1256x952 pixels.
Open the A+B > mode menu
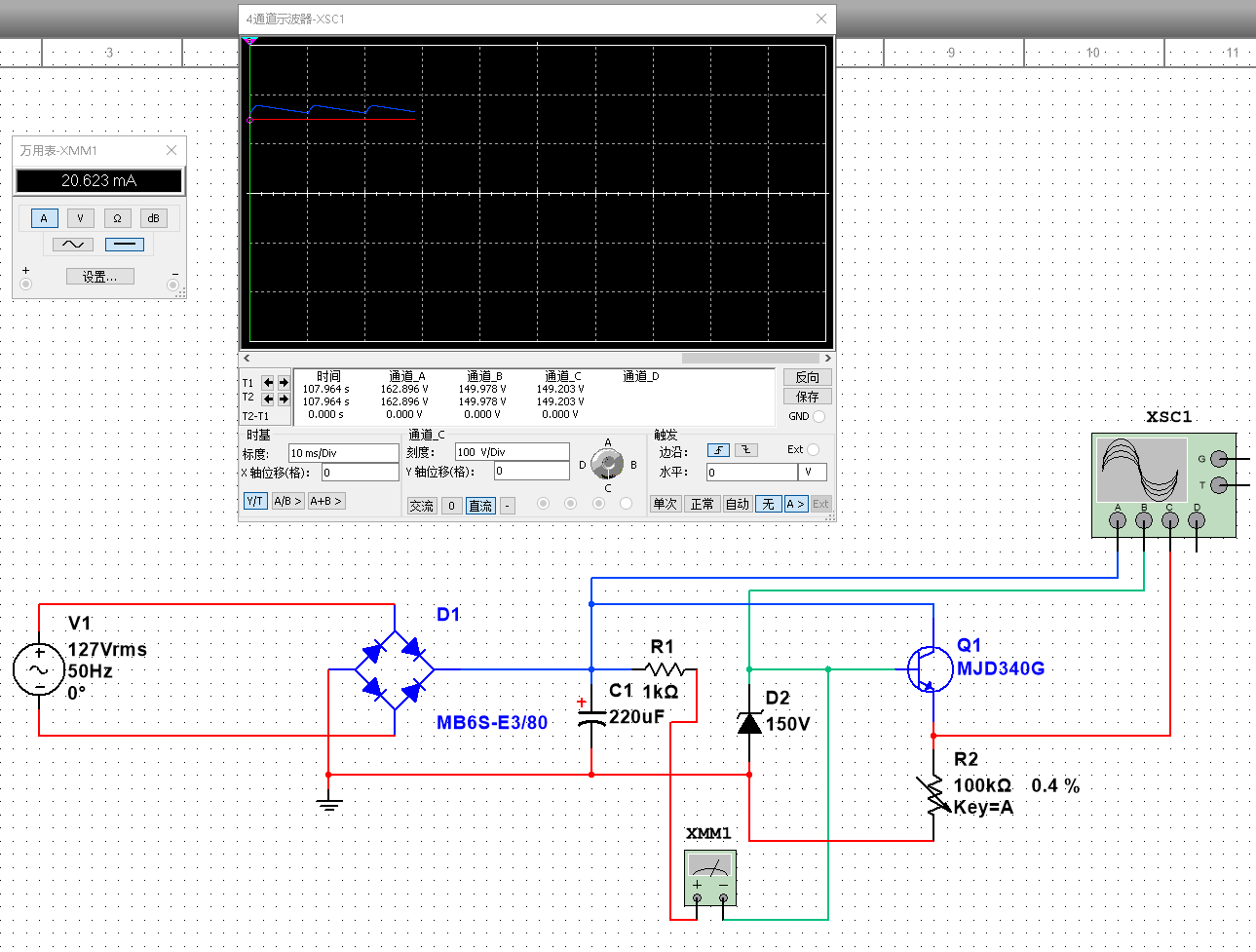click(325, 501)
